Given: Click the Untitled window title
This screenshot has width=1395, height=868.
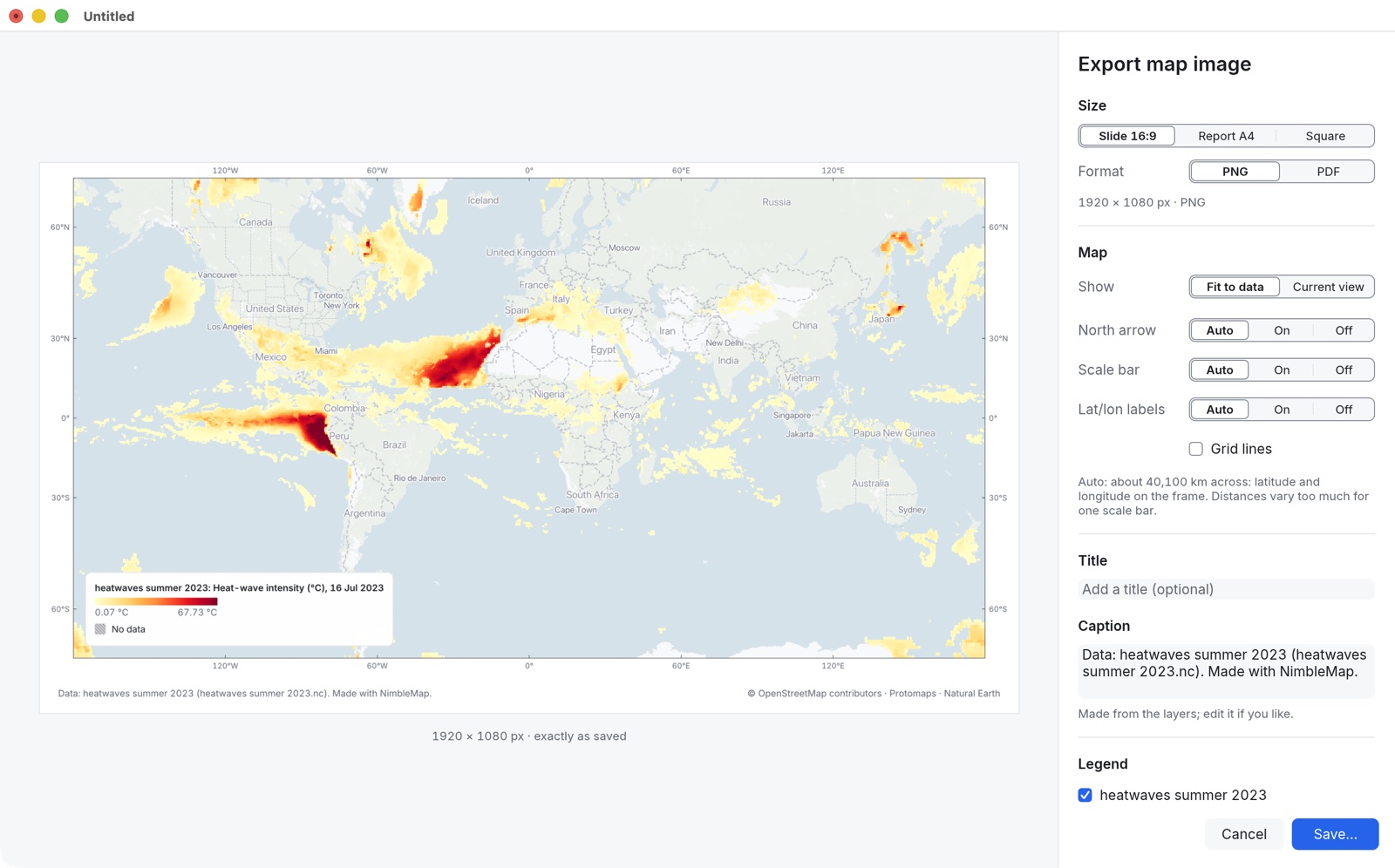Looking at the screenshot, I should click(109, 17).
